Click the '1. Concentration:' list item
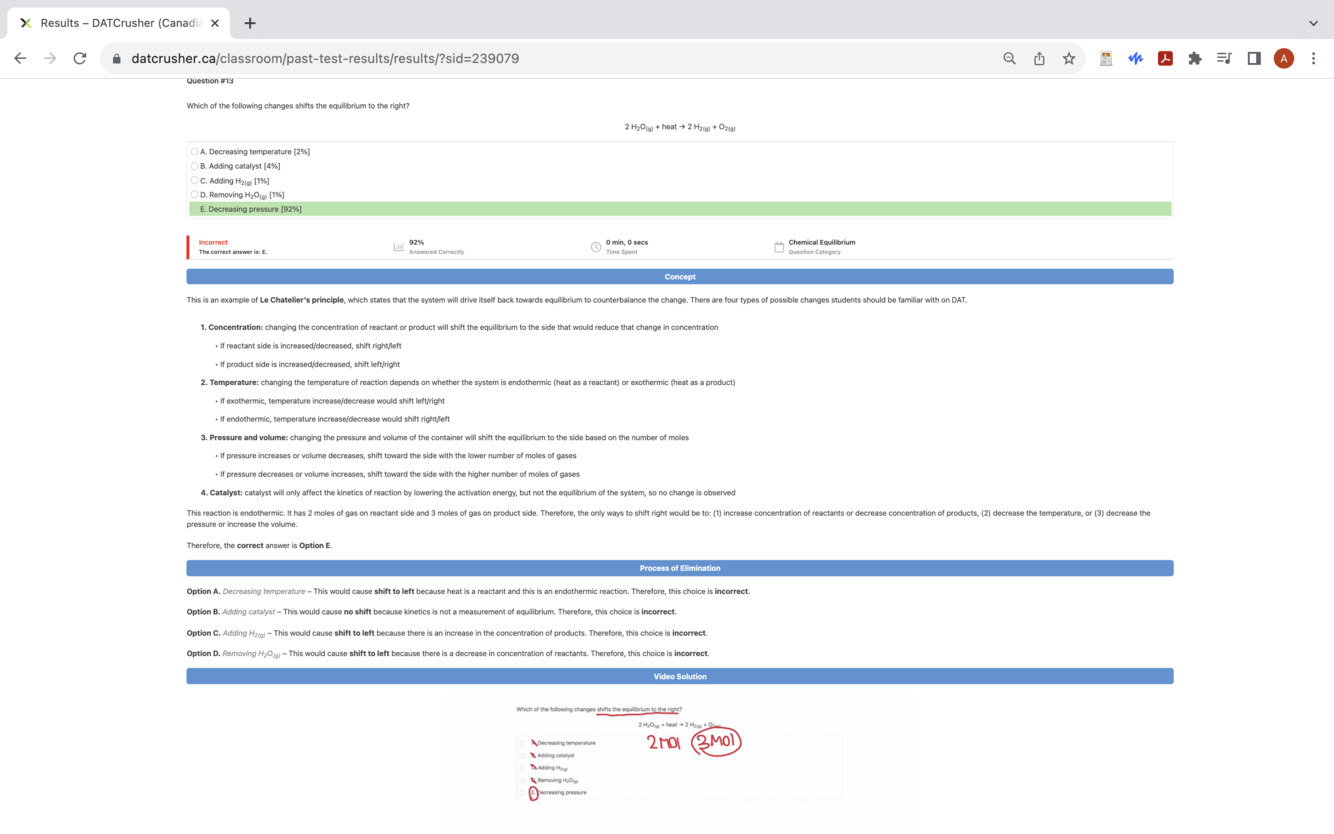The height and width of the screenshot is (834, 1334). 459,327
